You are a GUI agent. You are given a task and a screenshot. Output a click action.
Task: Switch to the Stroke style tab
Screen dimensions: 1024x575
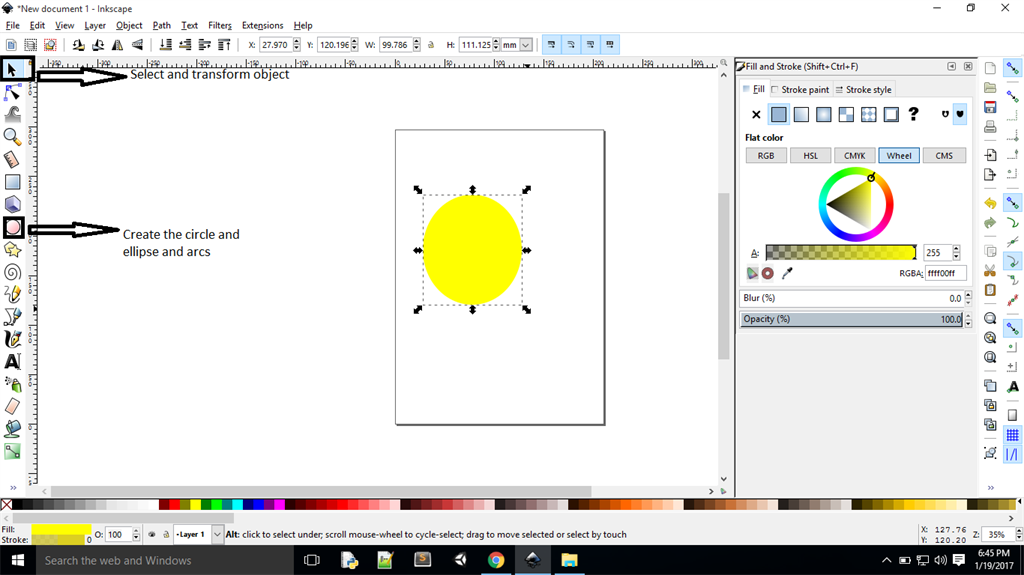point(863,90)
